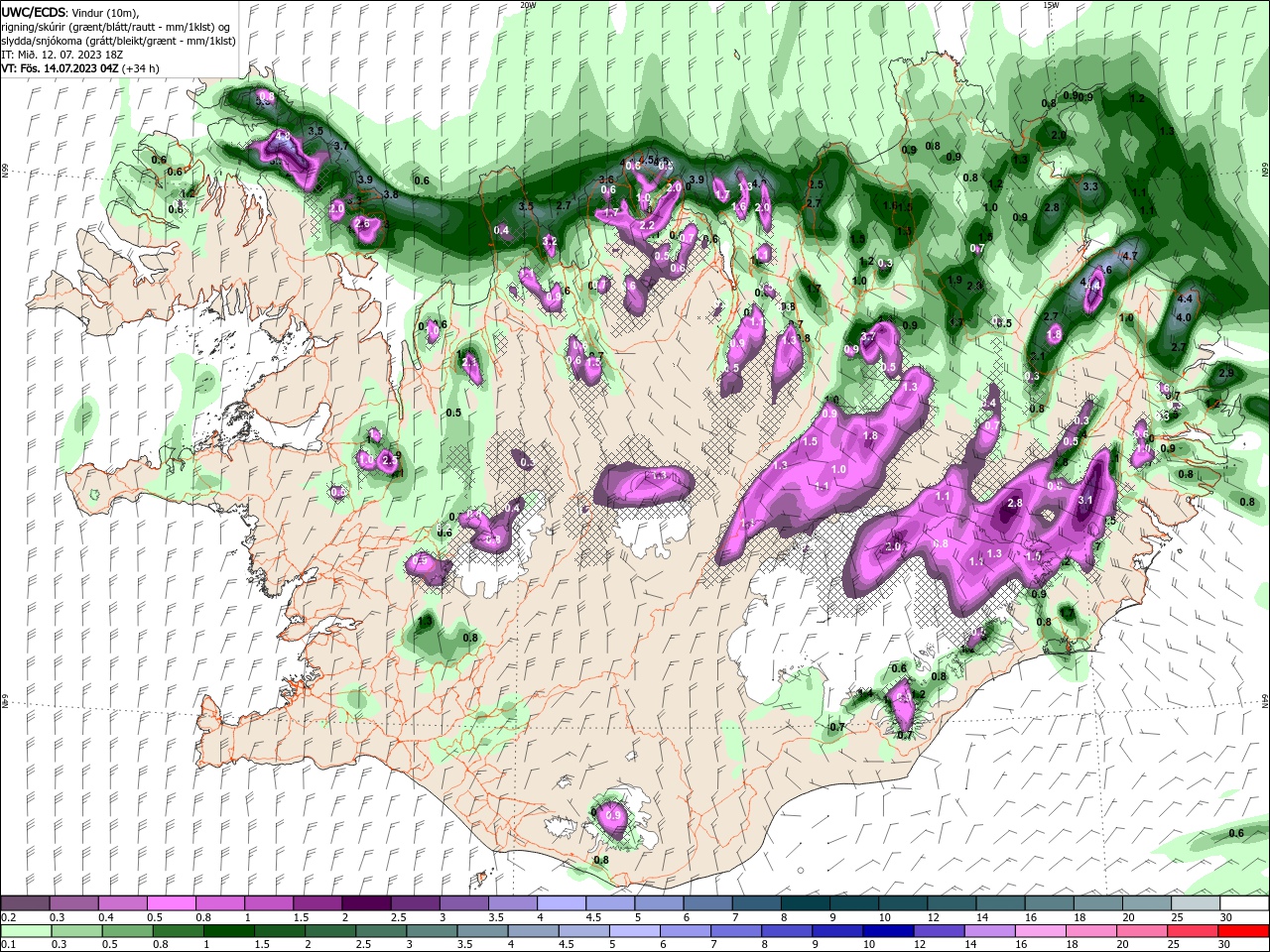Pick the deep blue 10–12 lower legend swatch
The image size is (1270, 952).
[888, 931]
